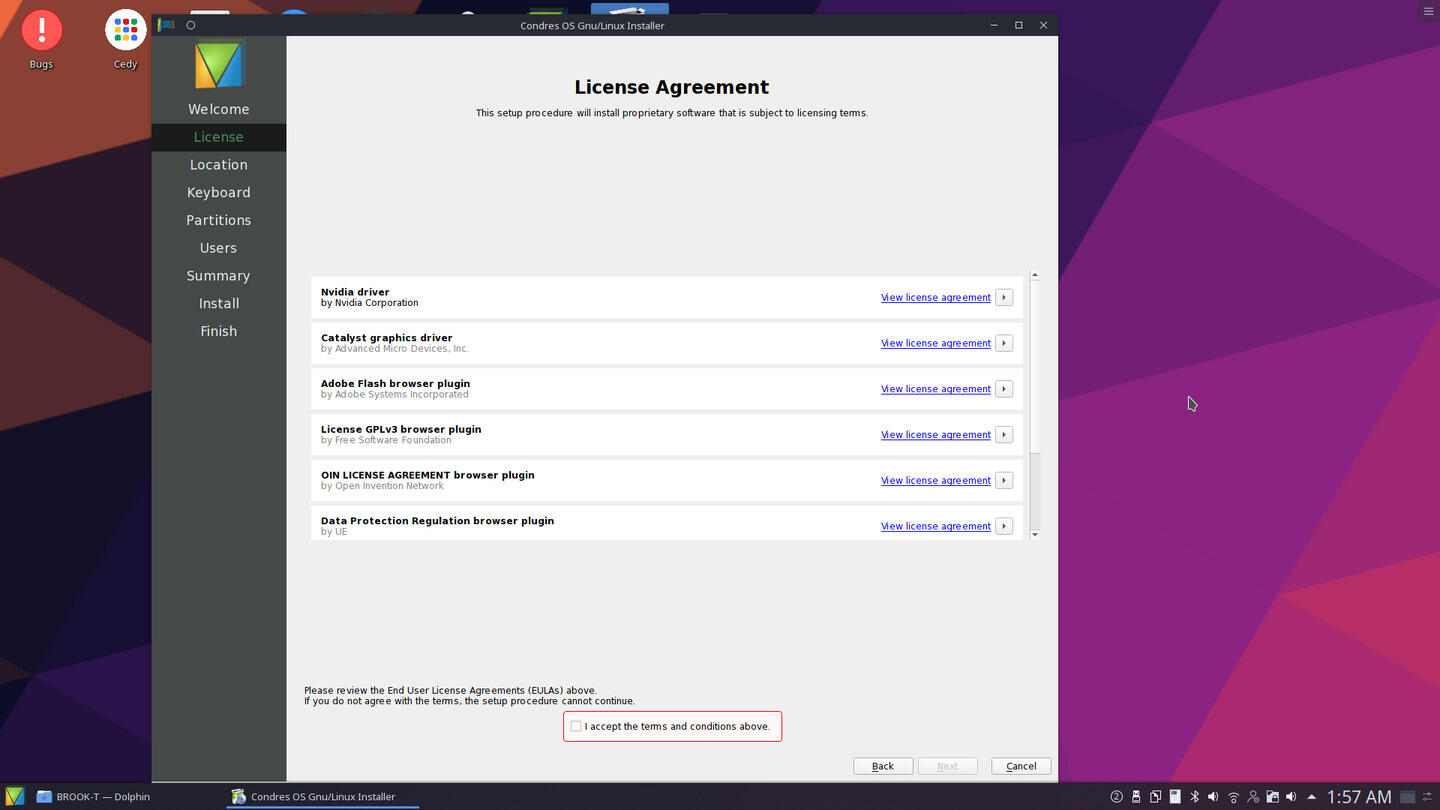
Task: Click the license list scrollbar up arrow
Action: [x=1035, y=275]
